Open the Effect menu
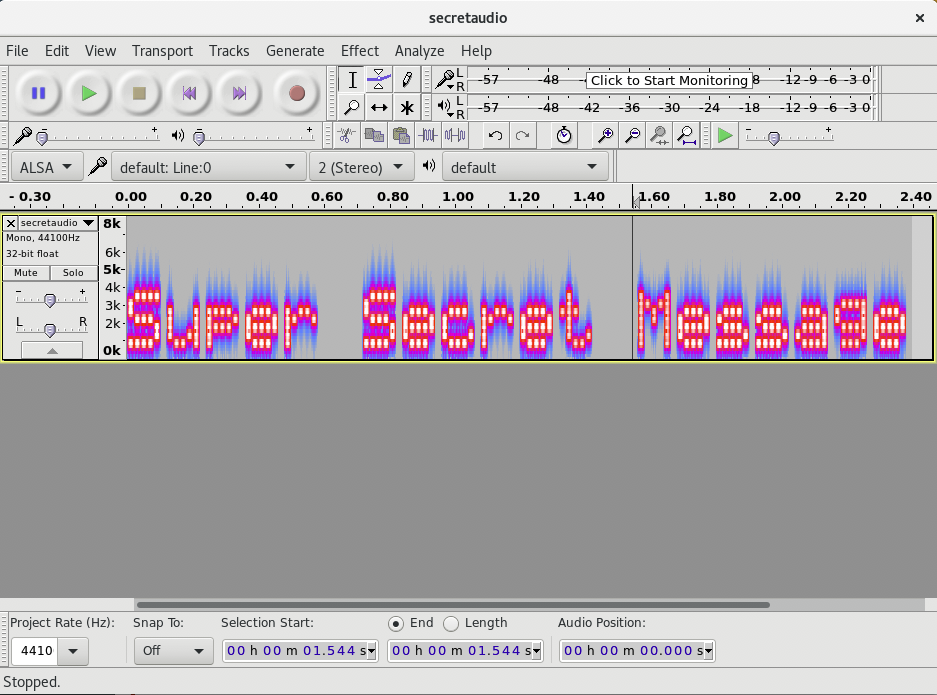 (360, 51)
